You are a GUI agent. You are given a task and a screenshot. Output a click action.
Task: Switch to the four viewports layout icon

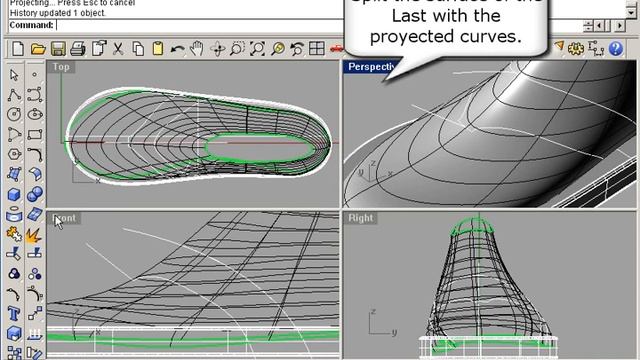pyautogui.click(x=317, y=49)
